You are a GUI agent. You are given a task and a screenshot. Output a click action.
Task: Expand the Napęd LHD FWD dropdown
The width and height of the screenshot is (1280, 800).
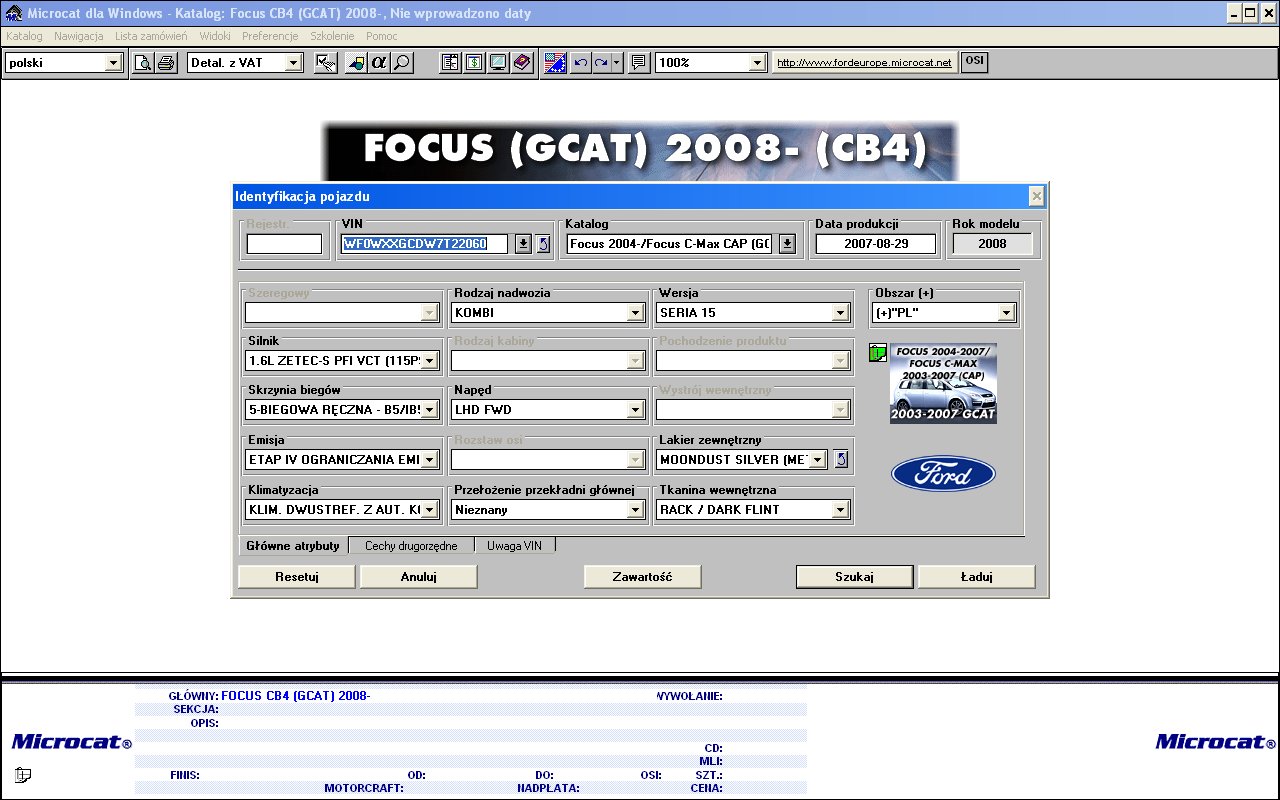[x=635, y=409]
